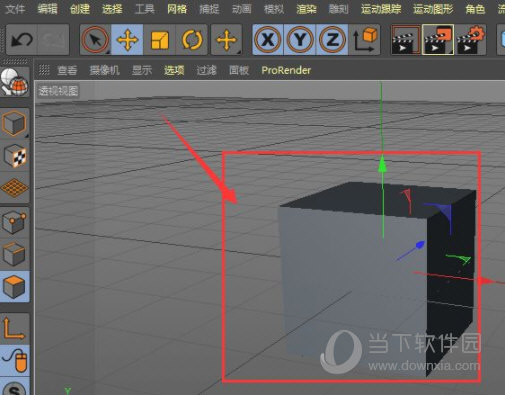Click the green Y-axis arrow handle
The height and width of the screenshot is (395, 505).
382,164
